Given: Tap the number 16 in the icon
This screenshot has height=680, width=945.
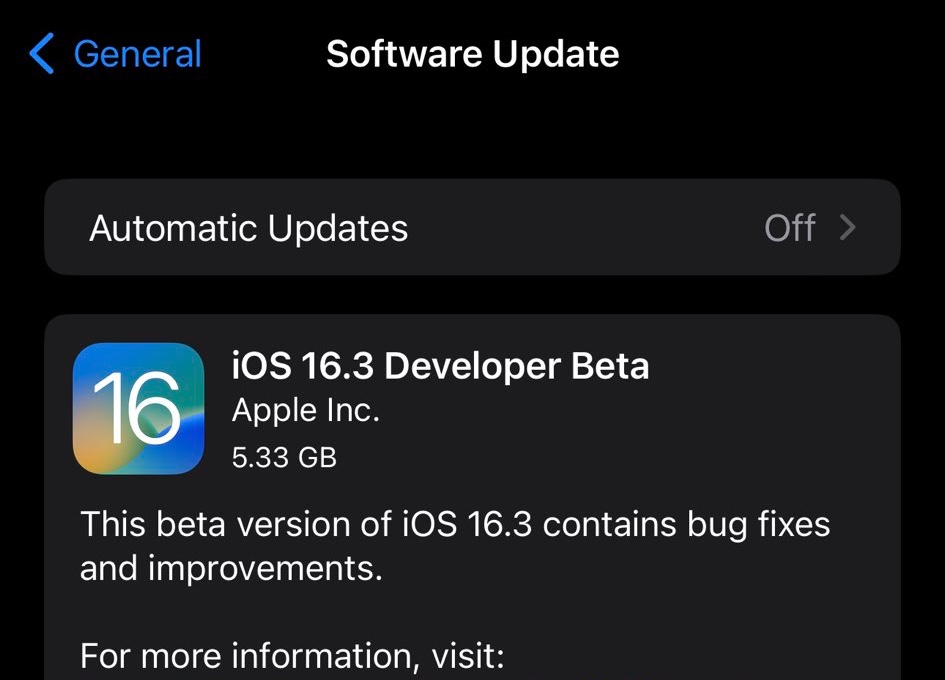Looking at the screenshot, I should (137, 408).
